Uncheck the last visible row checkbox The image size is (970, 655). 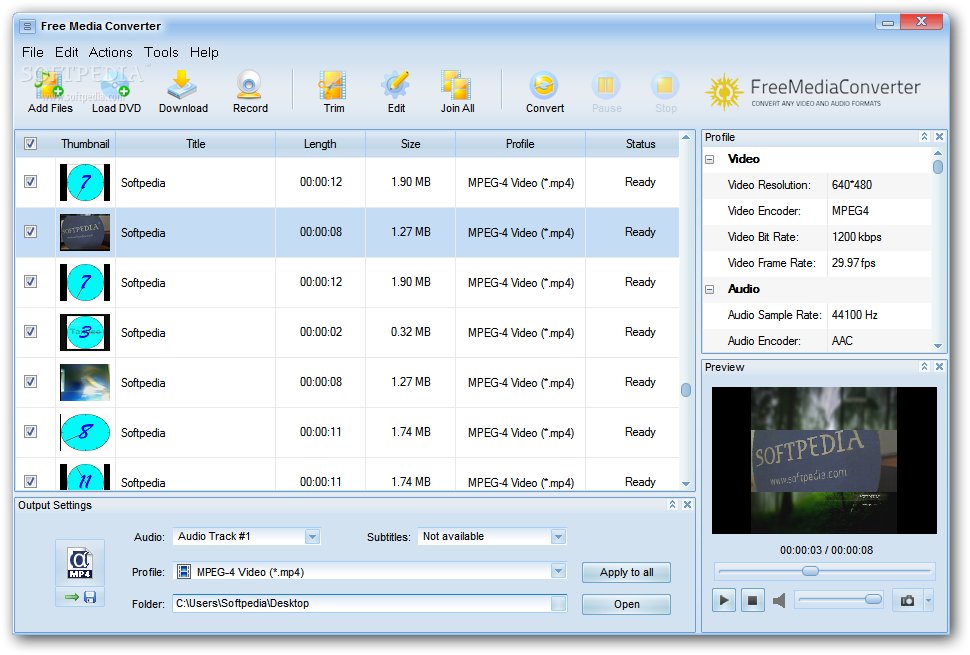tap(30, 481)
